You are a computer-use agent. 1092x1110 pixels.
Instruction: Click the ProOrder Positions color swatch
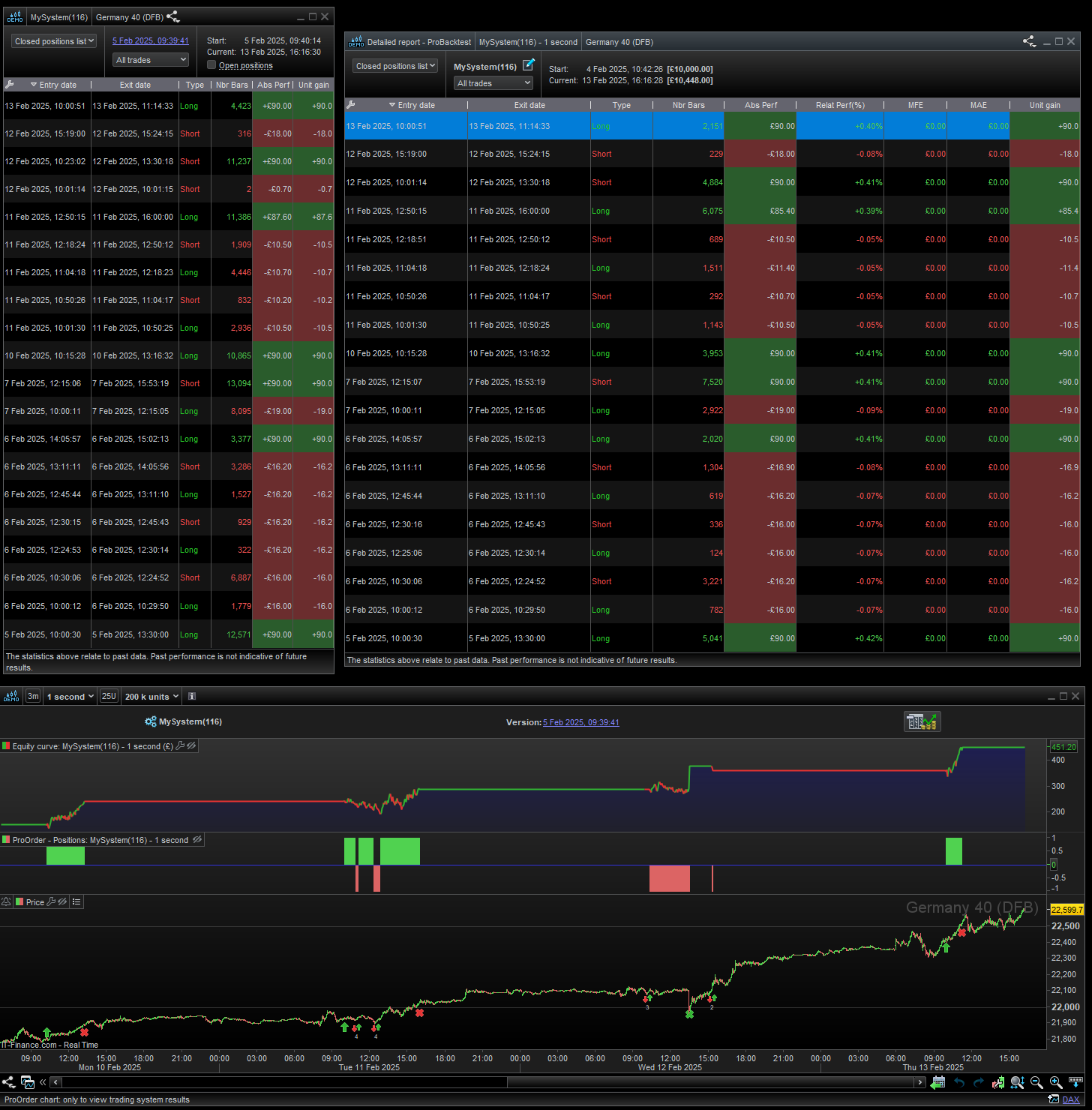point(6,840)
